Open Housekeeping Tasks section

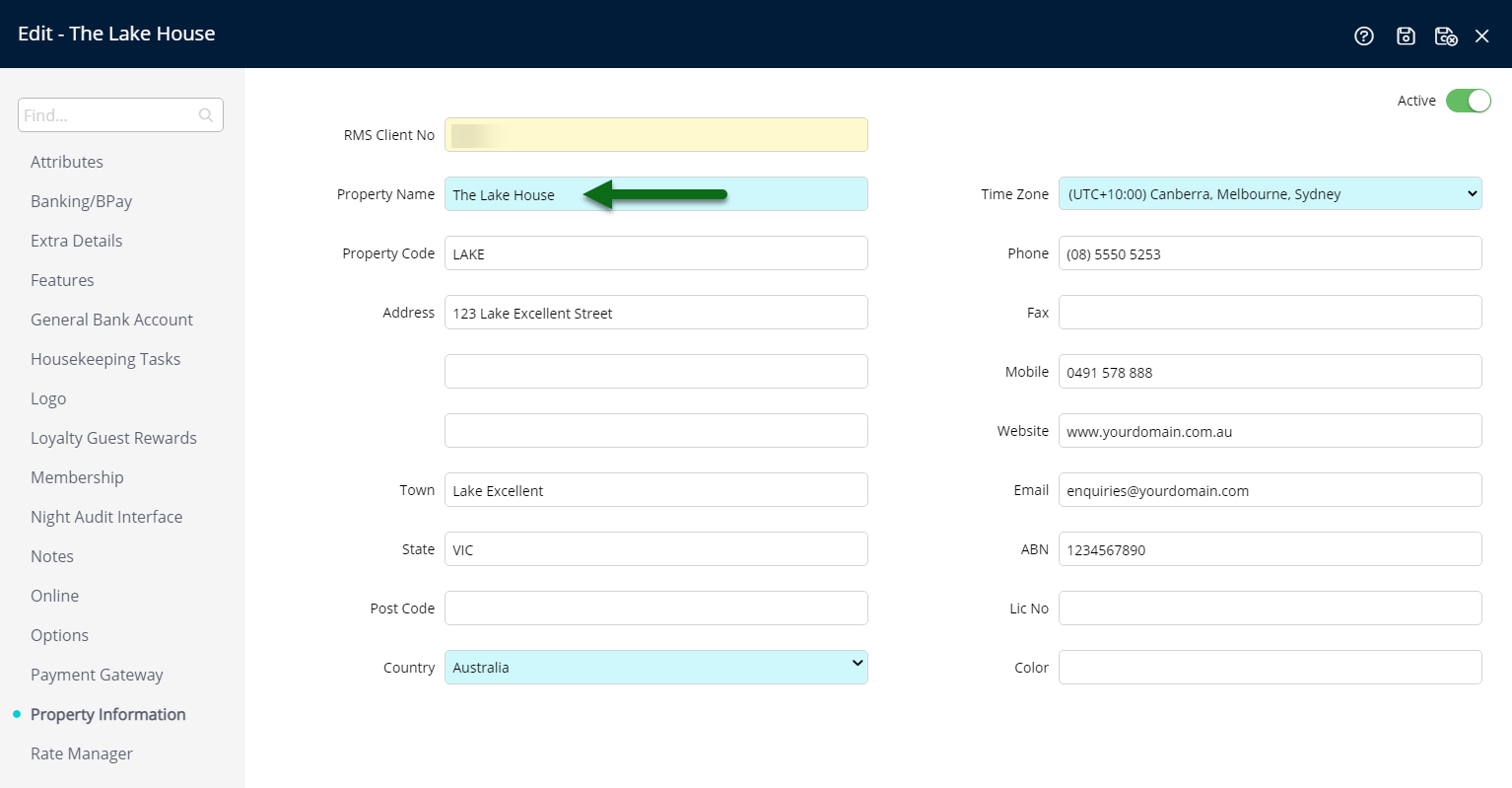[x=105, y=359]
